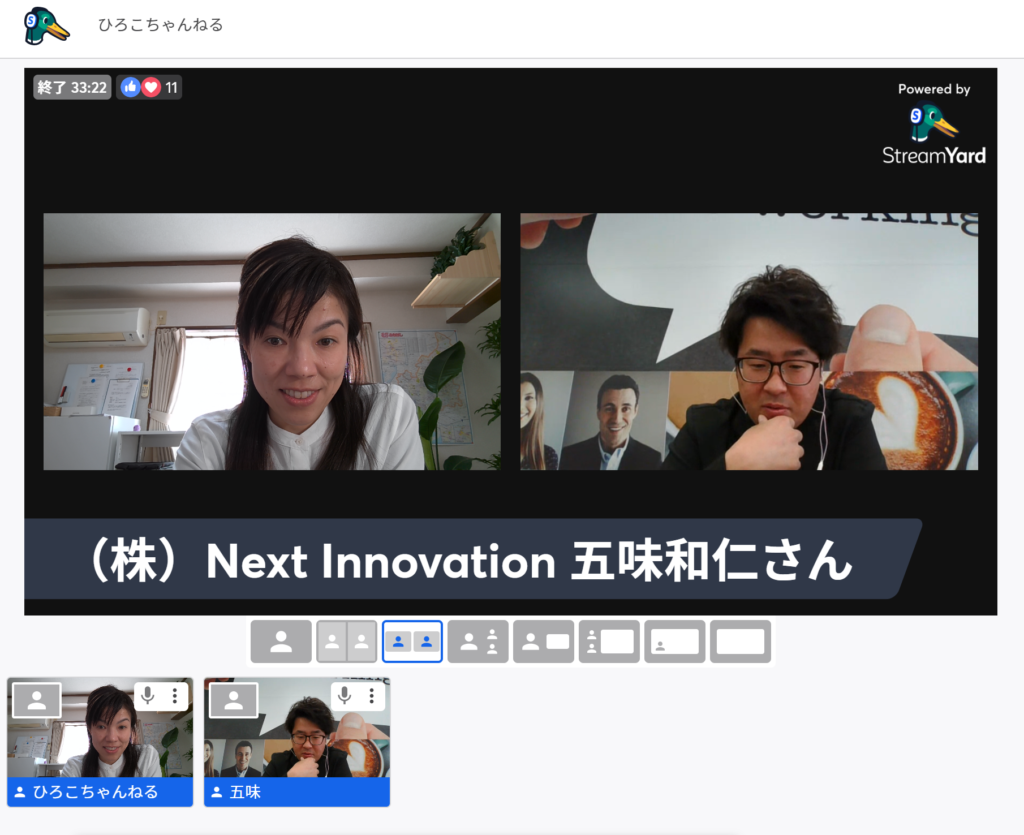Viewport: 1024px width, 835px height.
Task: Mute 五味 microphone
Action: click(x=345, y=696)
